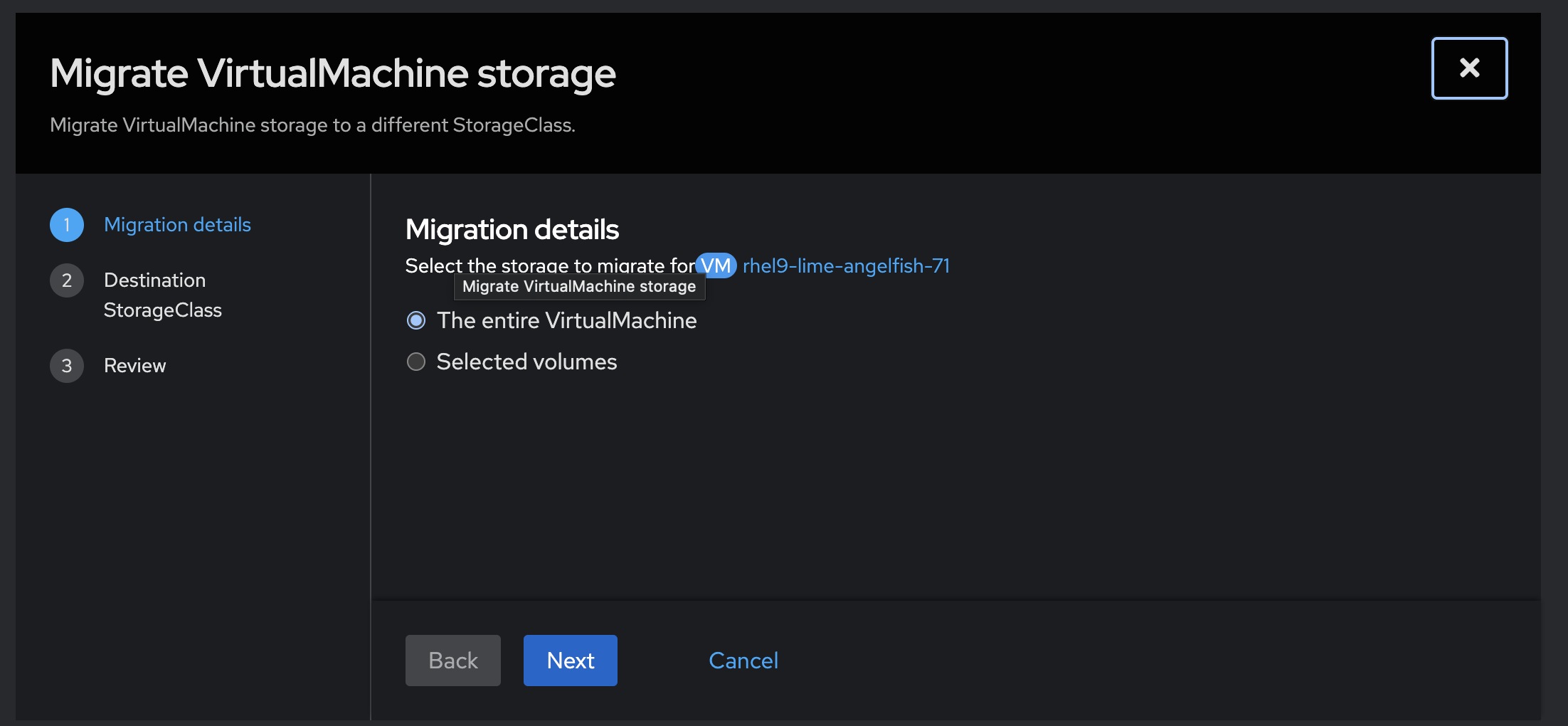Click the Migration details content heading
This screenshot has width=1568, height=726.
(x=512, y=230)
